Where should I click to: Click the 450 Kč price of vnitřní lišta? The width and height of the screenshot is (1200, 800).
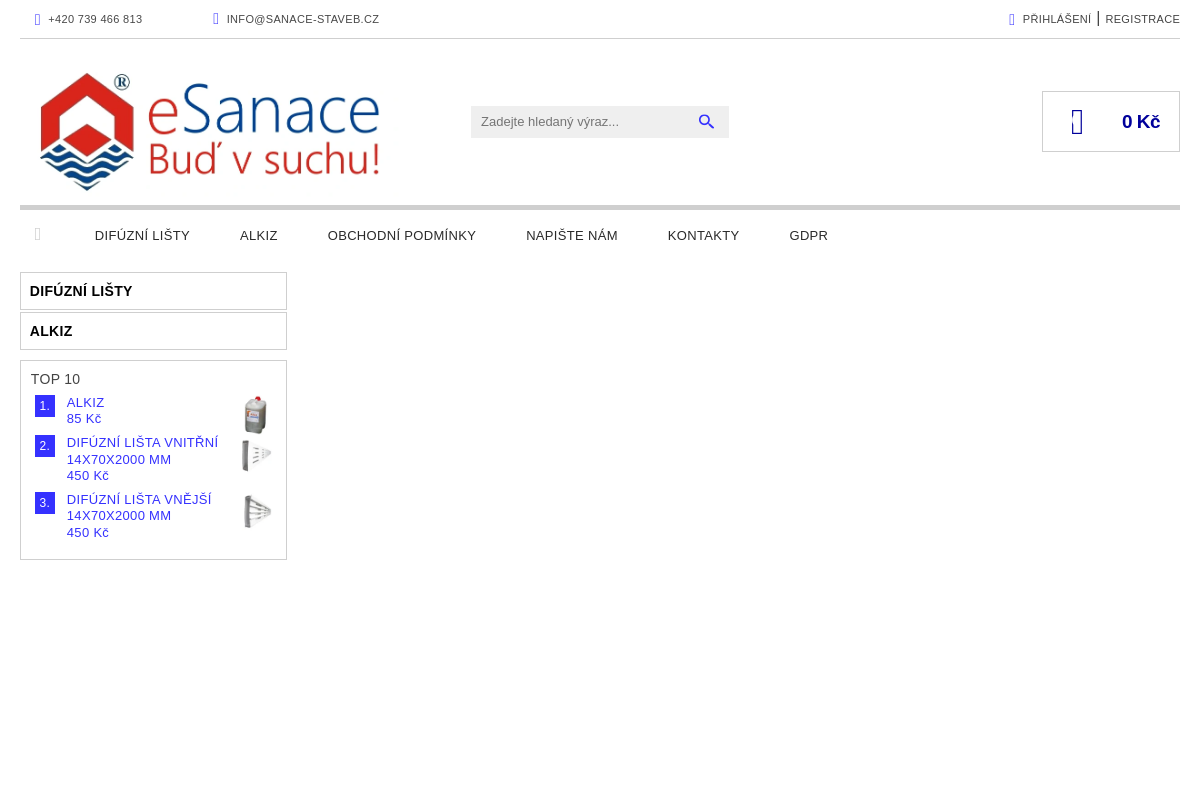pos(88,476)
